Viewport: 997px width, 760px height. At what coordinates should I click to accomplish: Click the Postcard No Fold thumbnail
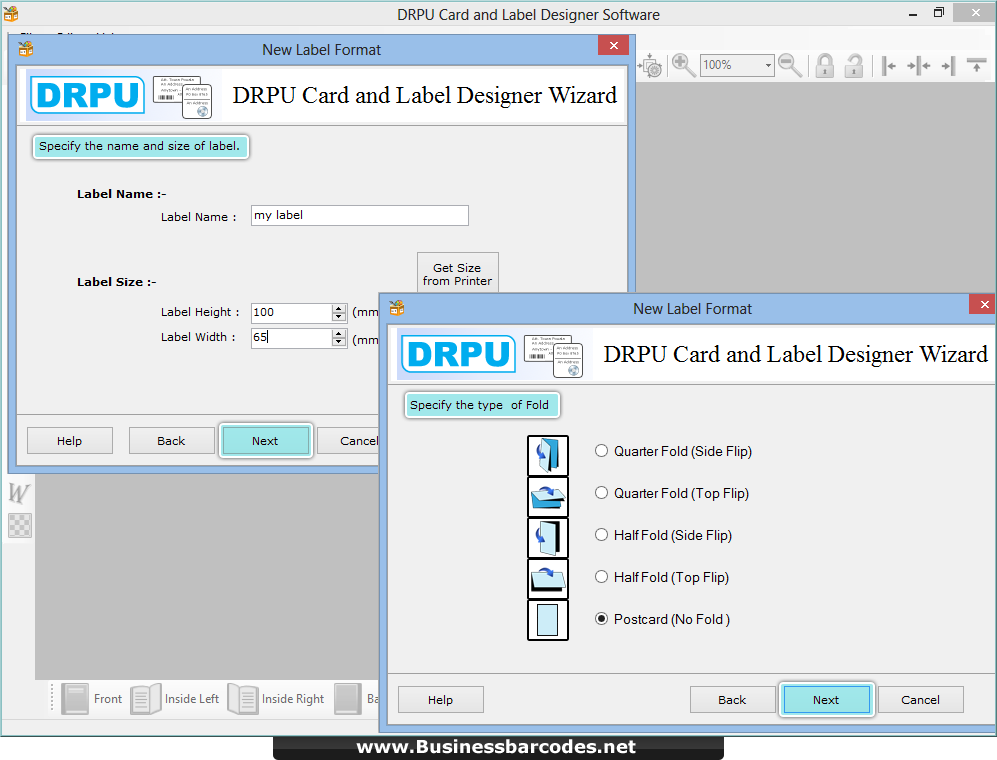click(x=547, y=620)
